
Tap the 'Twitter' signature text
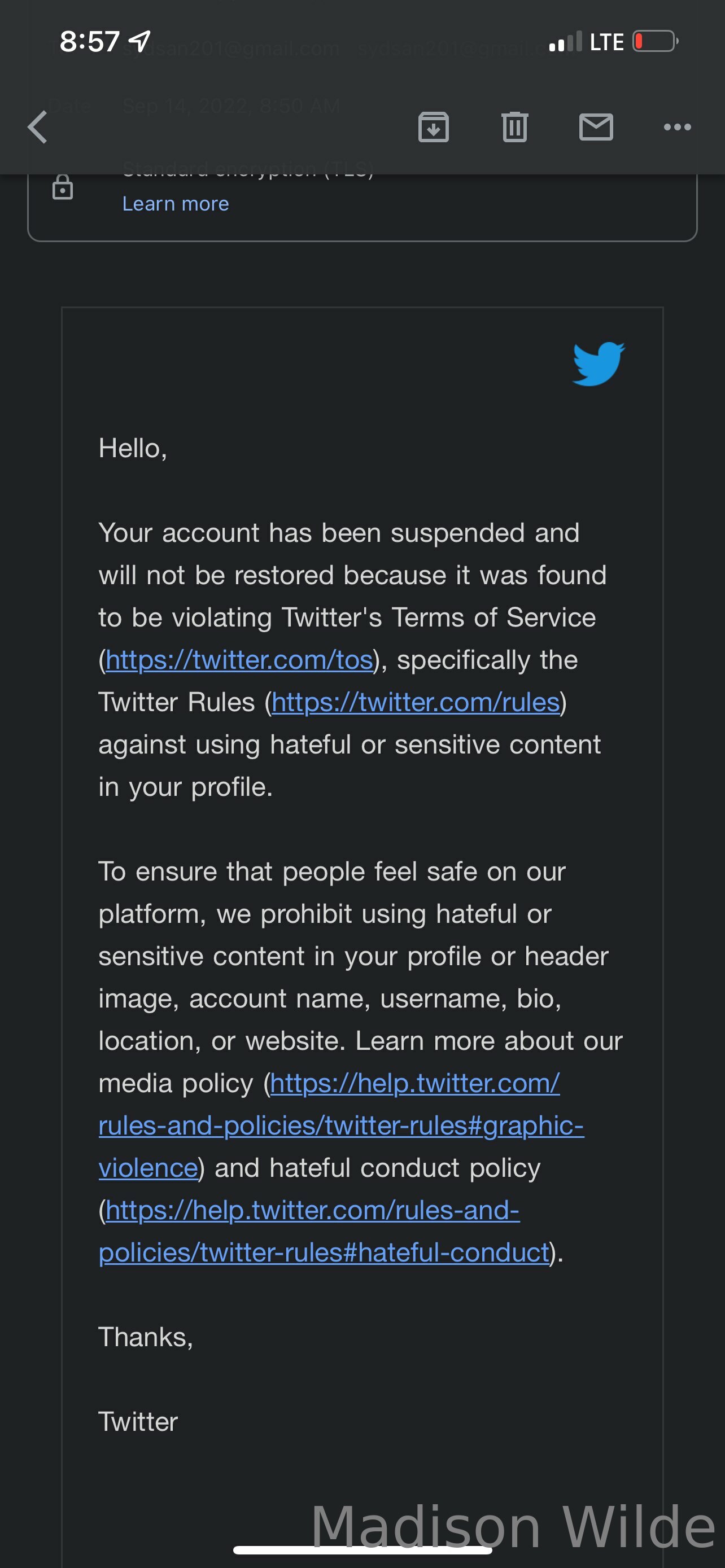[138, 1422]
